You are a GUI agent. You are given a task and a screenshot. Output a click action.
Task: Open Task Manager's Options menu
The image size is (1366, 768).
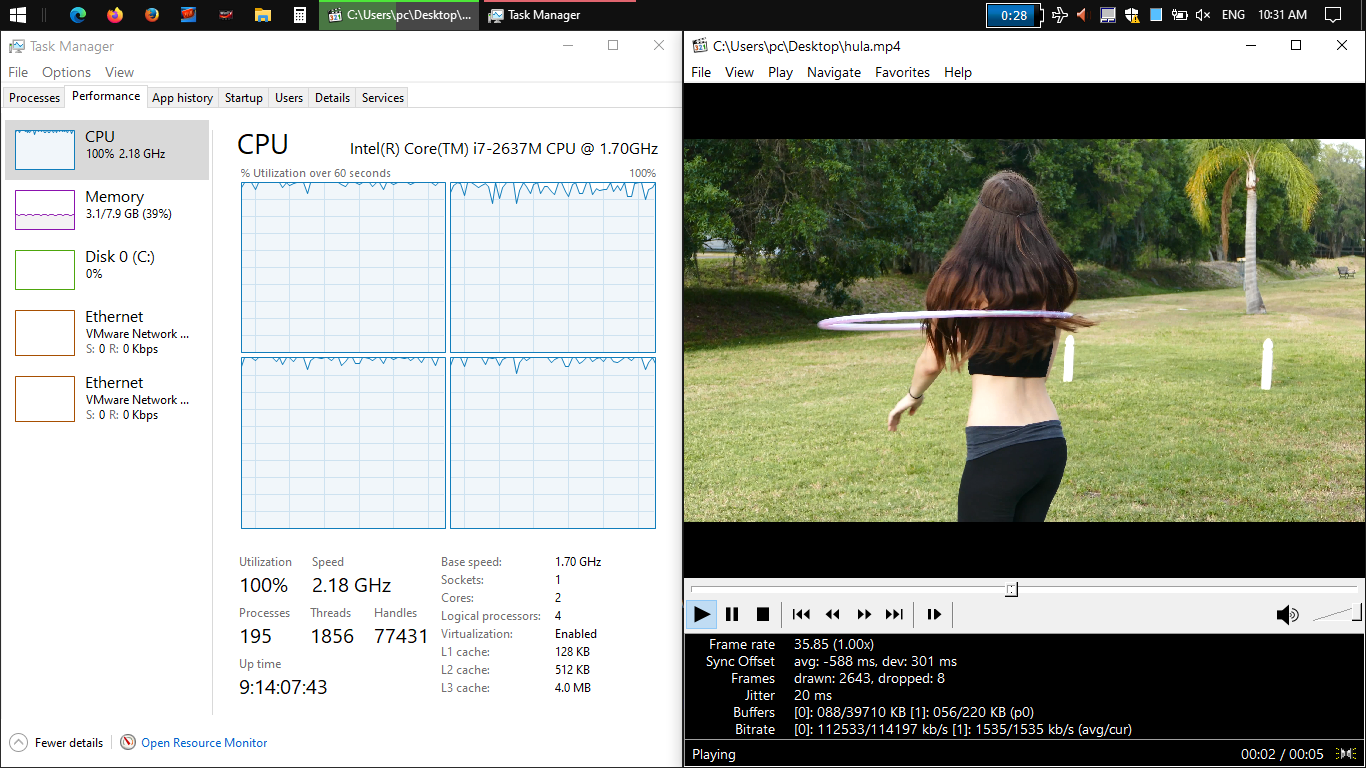pos(66,72)
